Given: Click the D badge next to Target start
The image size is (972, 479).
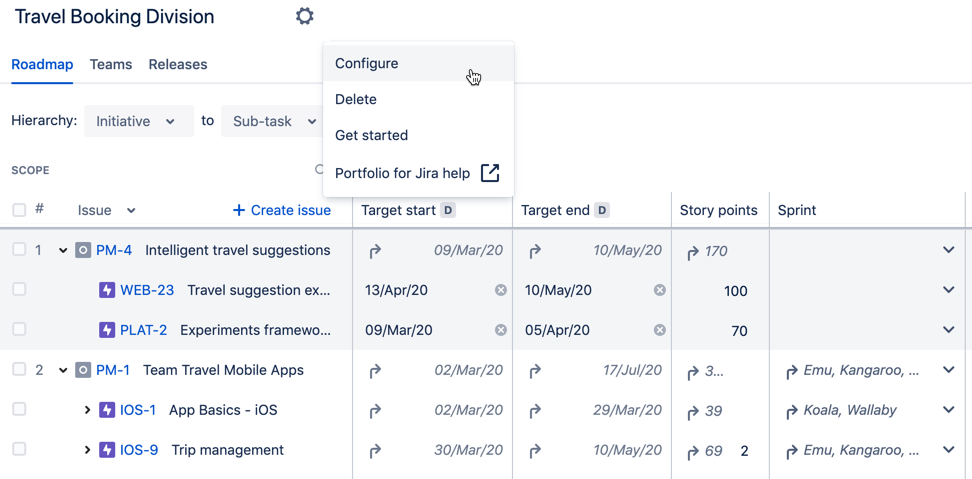Looking at the screenshot, I should pyautogui.click(x=448, y=210).
